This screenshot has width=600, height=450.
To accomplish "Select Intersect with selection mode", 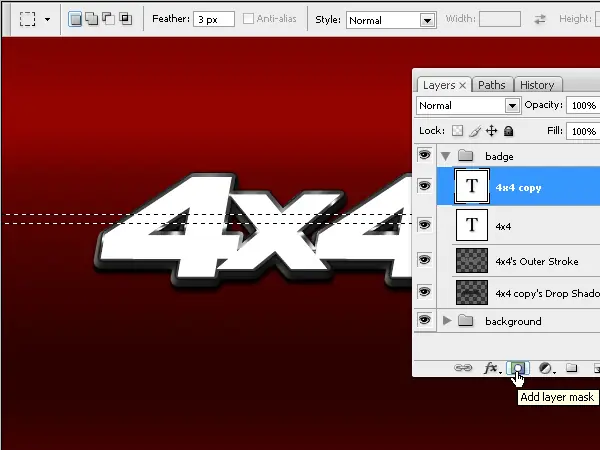I will 125,19.
